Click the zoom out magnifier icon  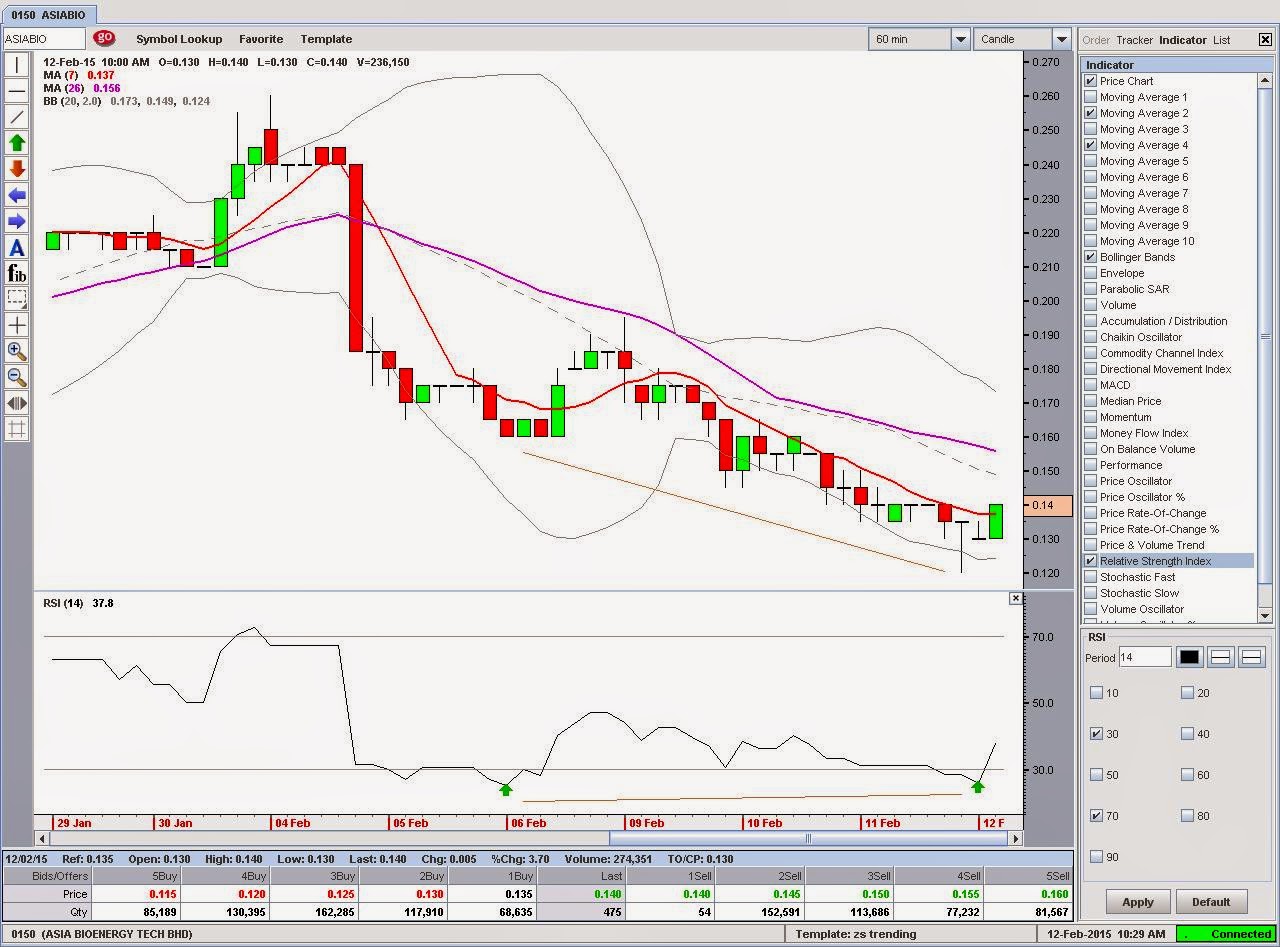[17, 377]
